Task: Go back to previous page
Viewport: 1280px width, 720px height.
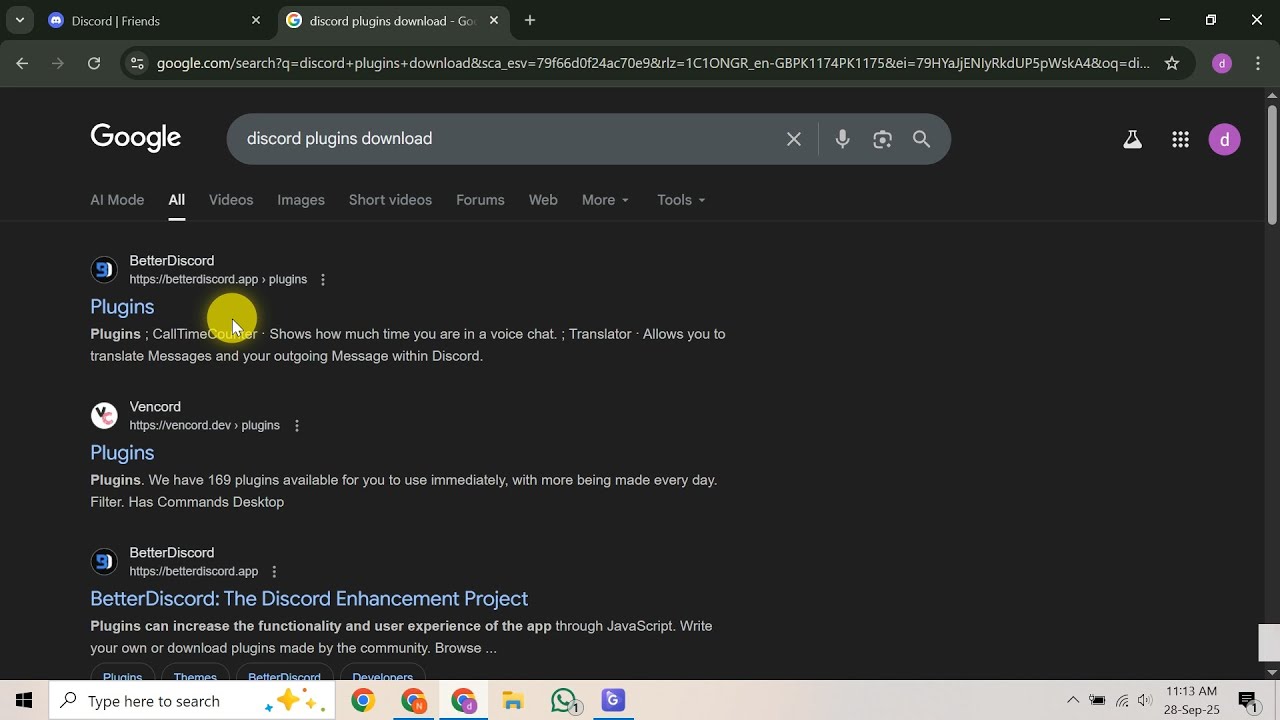Action: [x=22, y=63]
